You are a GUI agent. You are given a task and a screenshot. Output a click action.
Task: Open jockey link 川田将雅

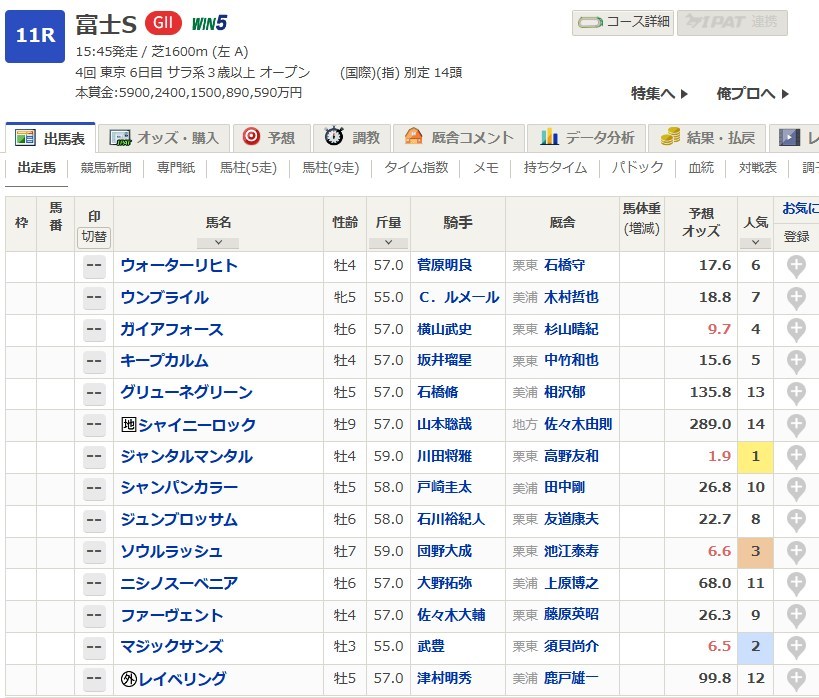coord(444,456)
